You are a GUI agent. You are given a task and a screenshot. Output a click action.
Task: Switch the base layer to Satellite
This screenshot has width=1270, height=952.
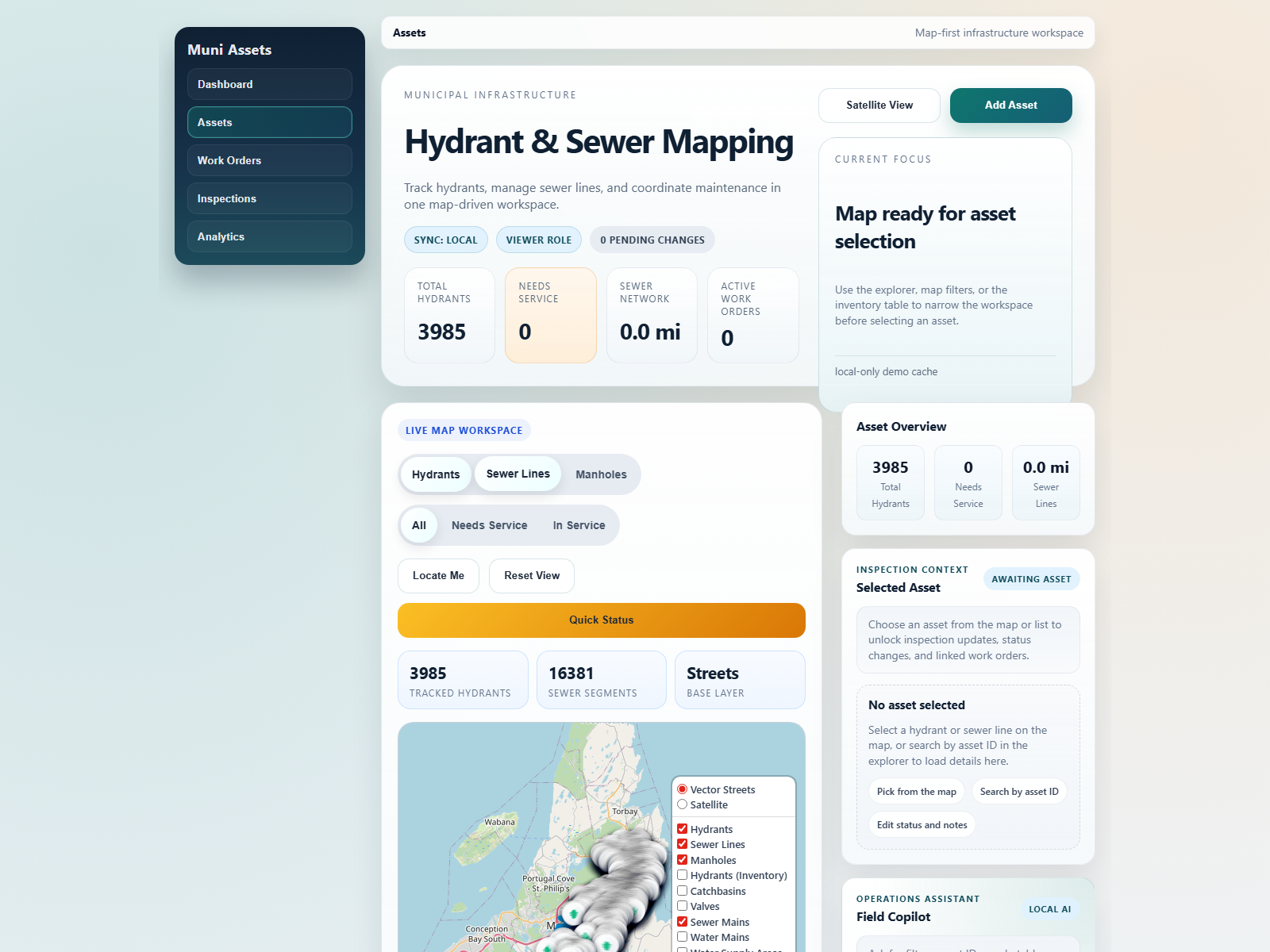pyautogui.click(x=682, y=804)
